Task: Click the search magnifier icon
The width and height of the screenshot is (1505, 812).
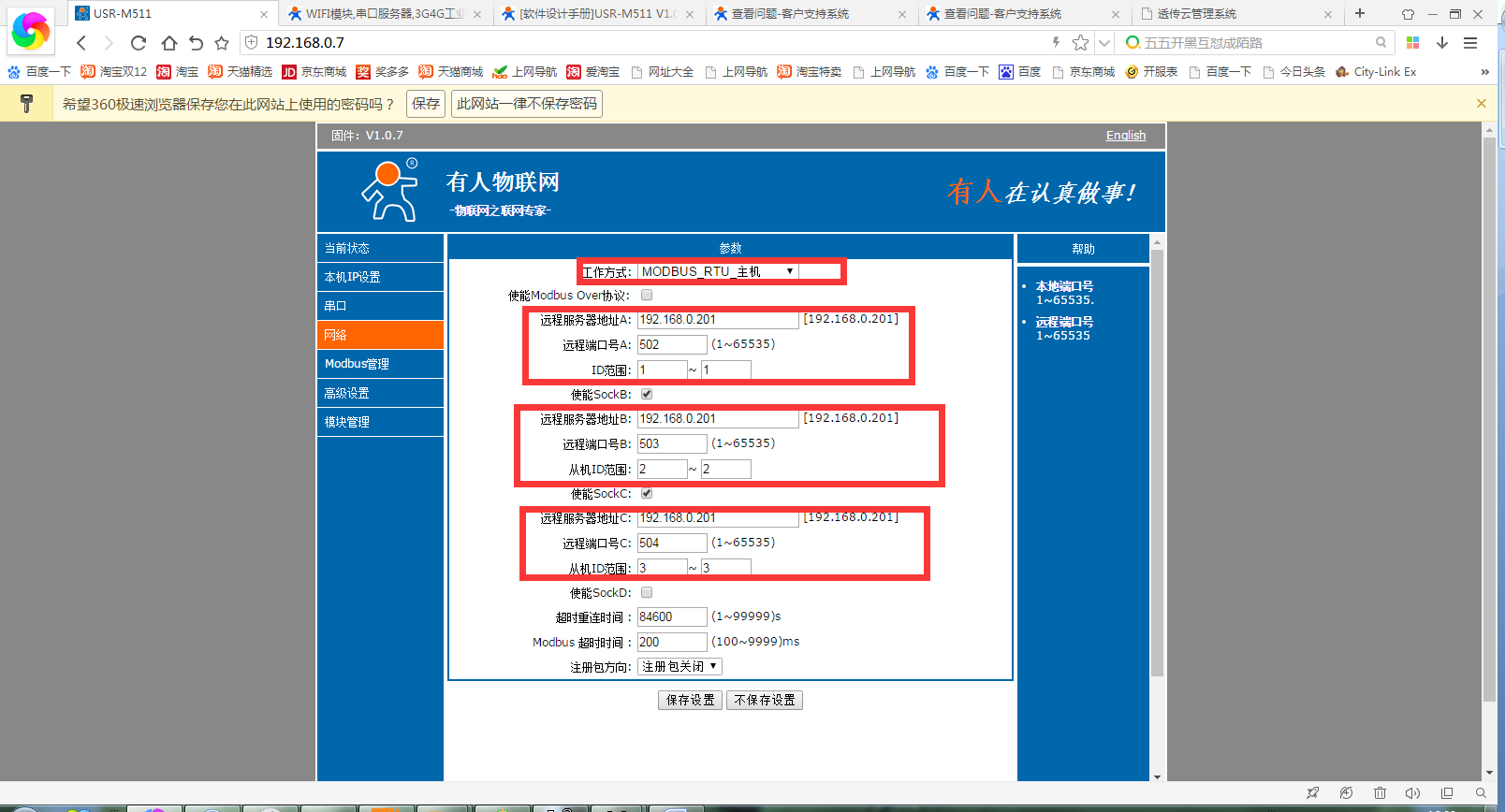Action: (1381, 43)
